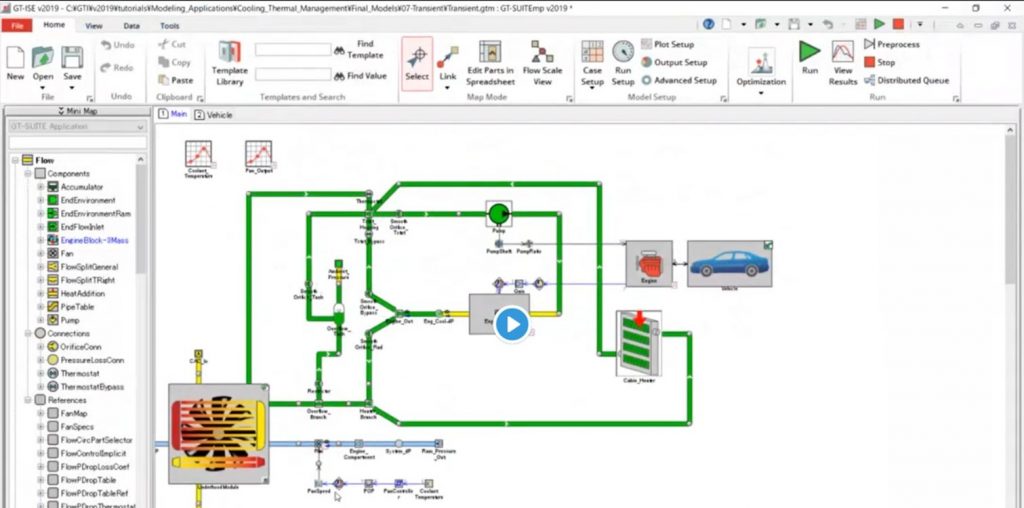Open the Optimization dropdown arrow
This screenshot has height=508, width=1024.
761,93
